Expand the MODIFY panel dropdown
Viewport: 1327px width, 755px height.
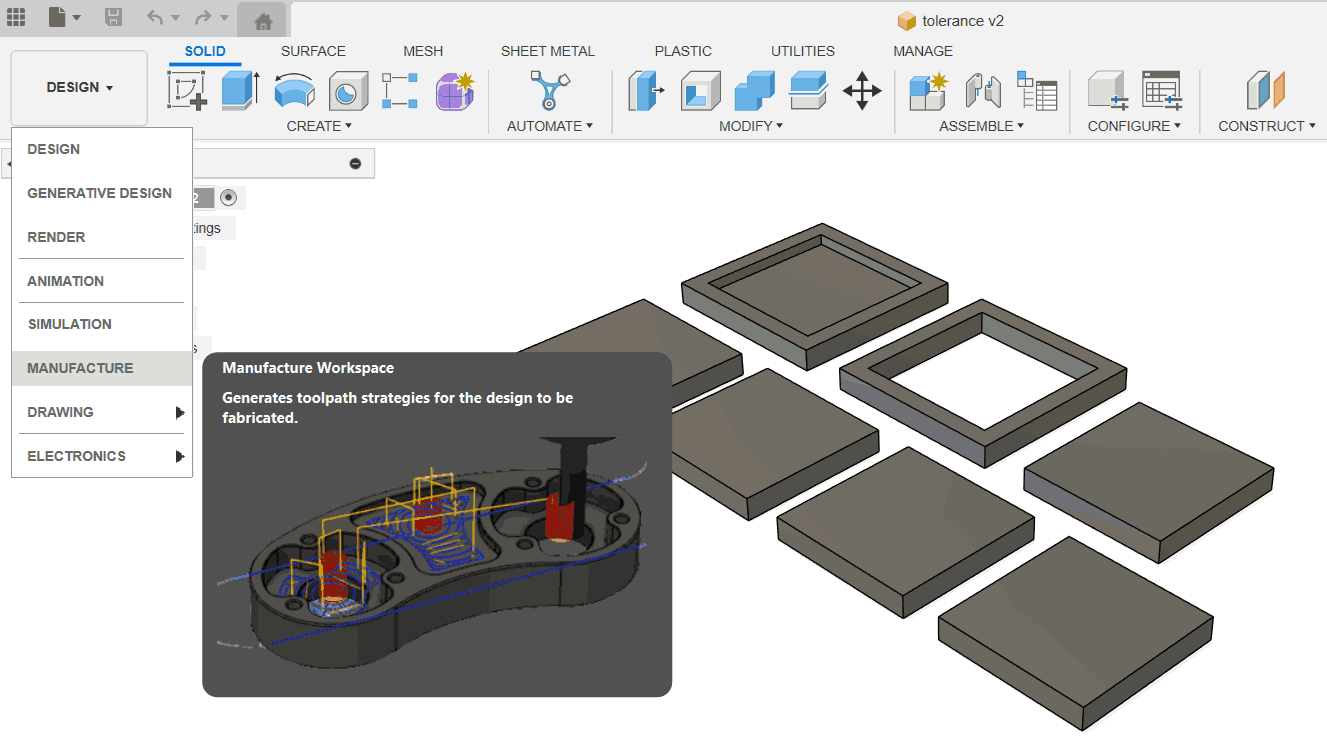(x=751, y=126)
